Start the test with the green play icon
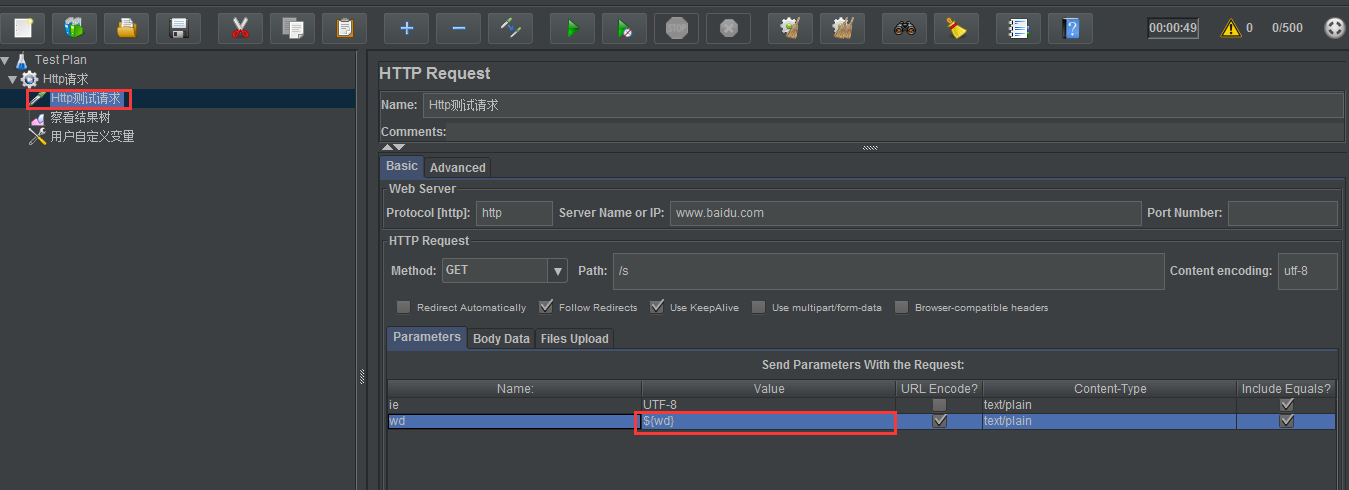The width and height of the screenshot is (1349, 490). click(x=572, y=28)
